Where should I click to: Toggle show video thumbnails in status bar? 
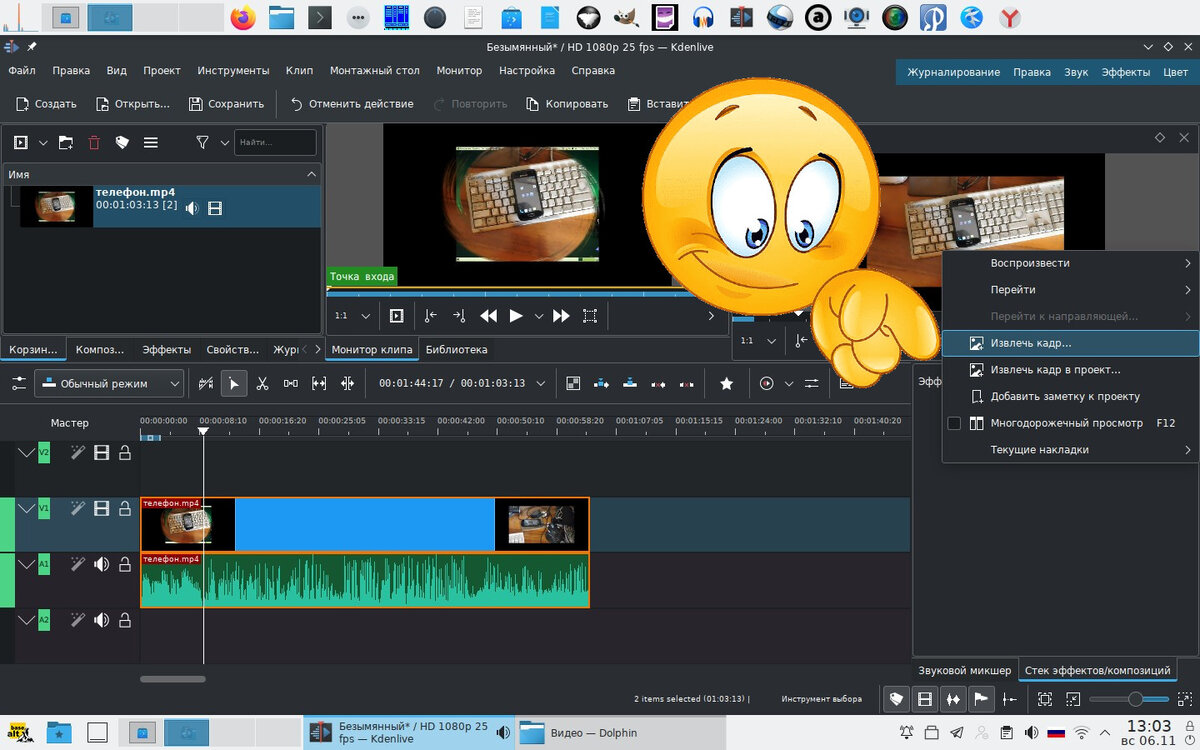tap(925, 699)
